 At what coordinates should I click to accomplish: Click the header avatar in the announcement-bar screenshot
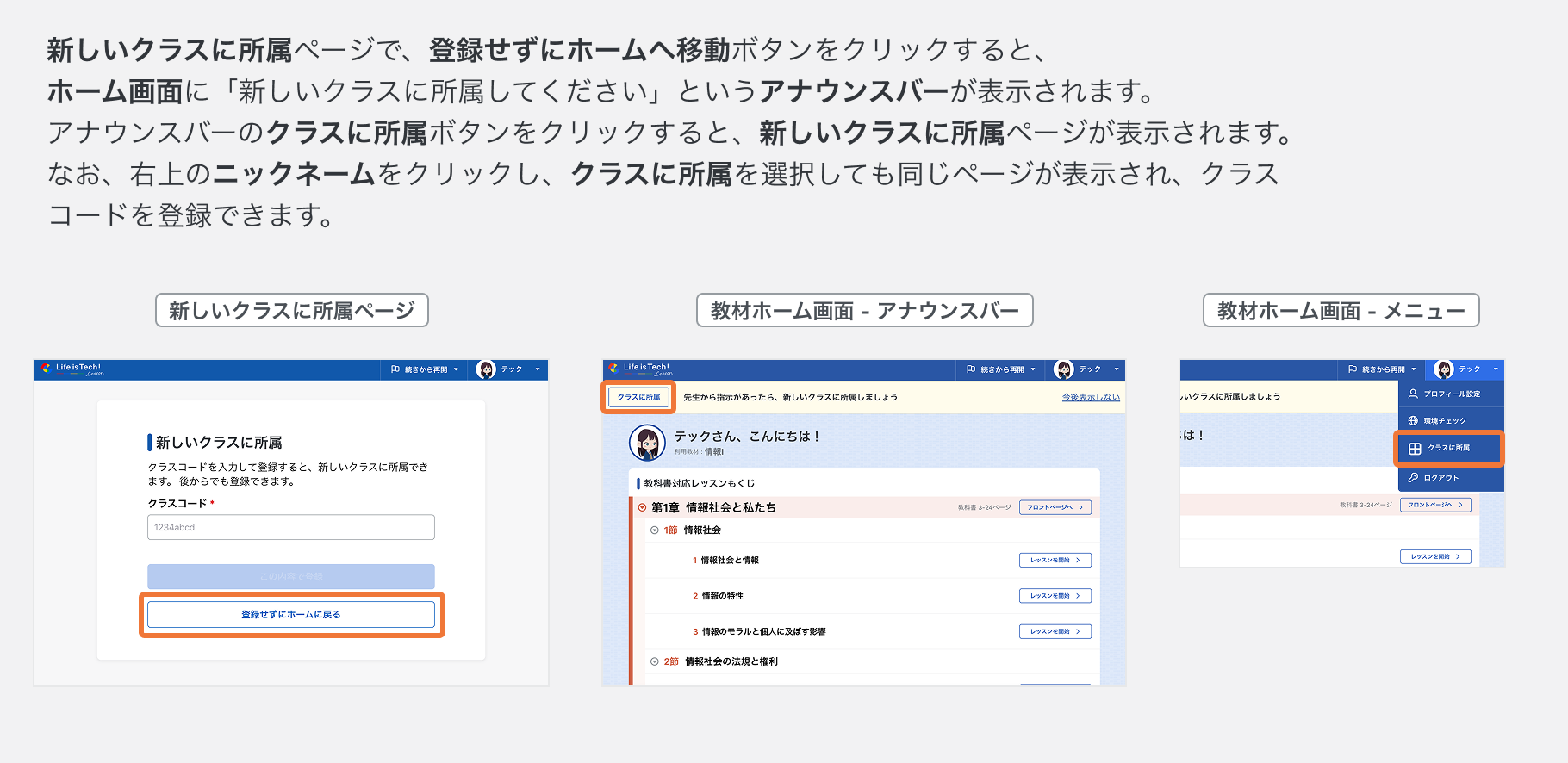click(1064, 369)
